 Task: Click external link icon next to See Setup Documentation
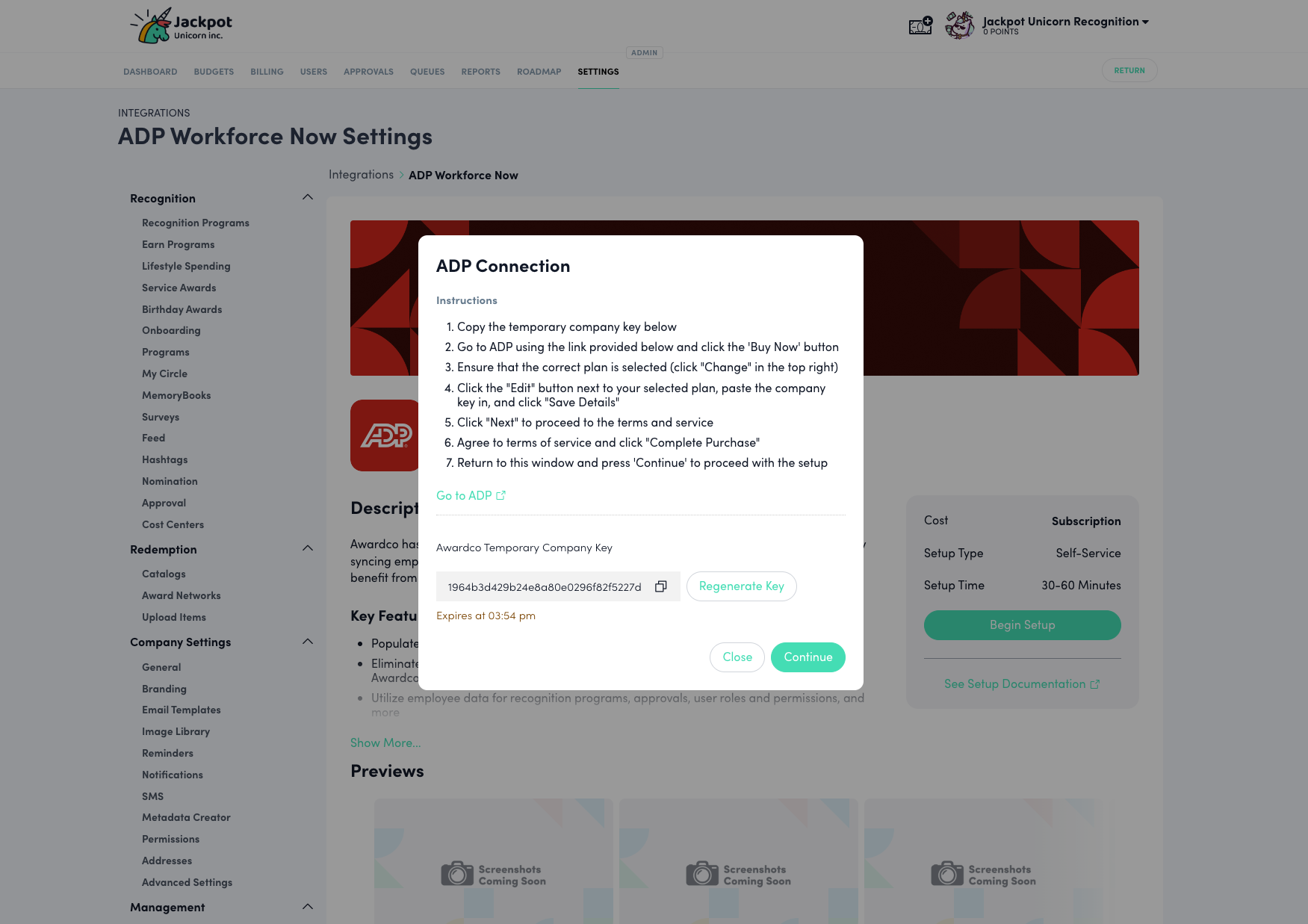pos(1096,683)
